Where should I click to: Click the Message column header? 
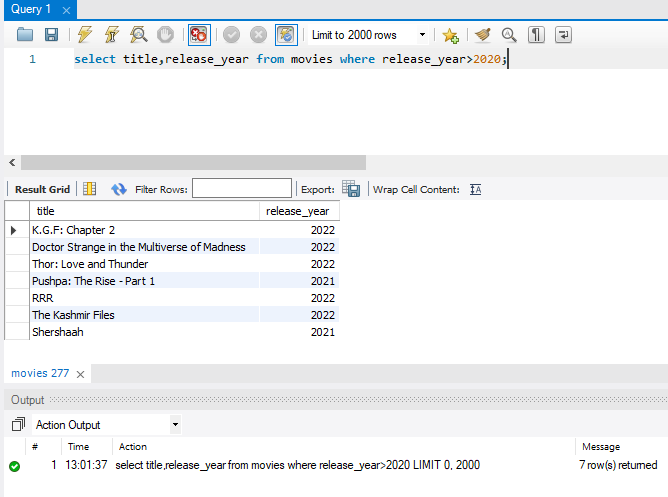tap(601, 446)
